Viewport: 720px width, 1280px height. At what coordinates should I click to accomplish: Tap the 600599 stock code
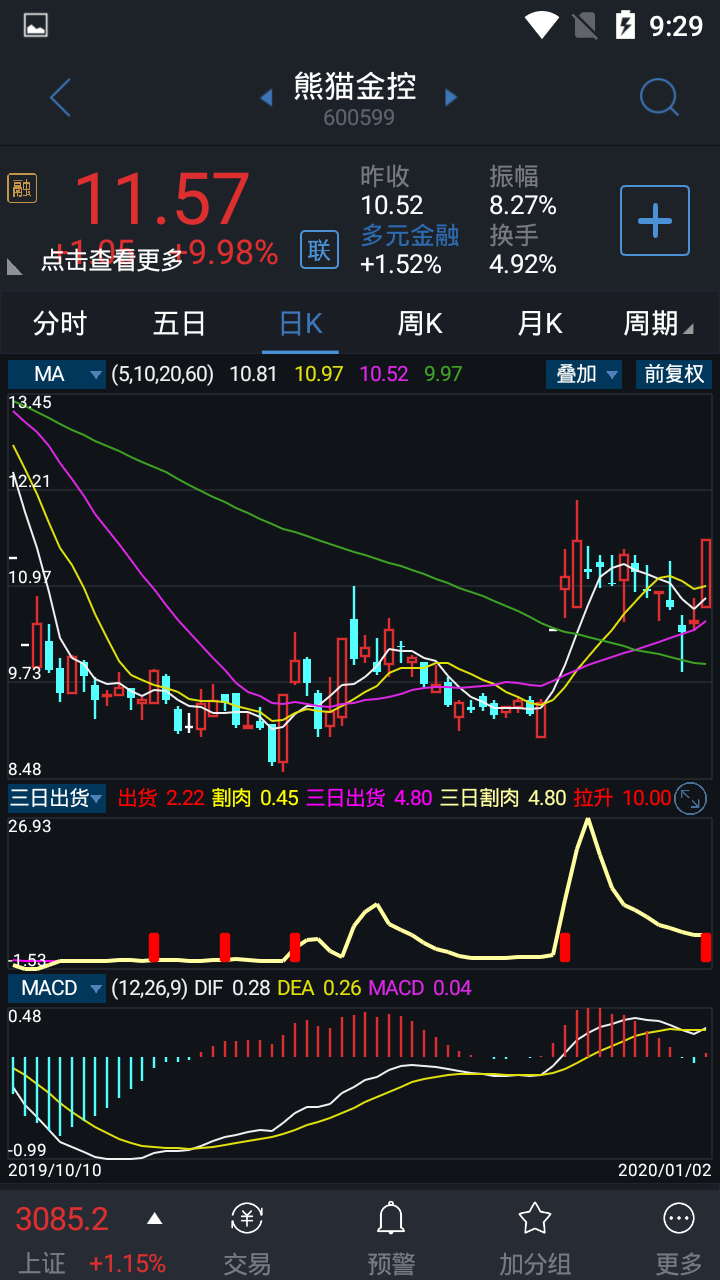[x=359, y=118]
